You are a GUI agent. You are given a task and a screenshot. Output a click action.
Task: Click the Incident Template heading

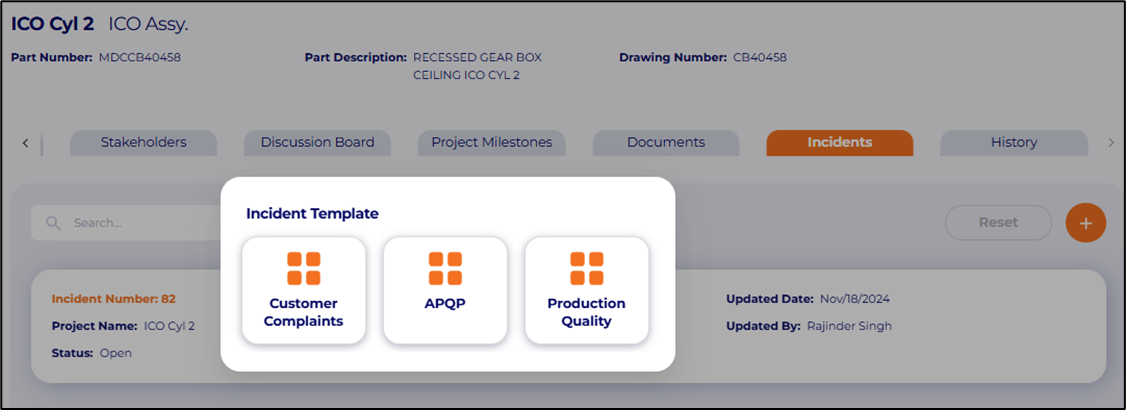312,213
